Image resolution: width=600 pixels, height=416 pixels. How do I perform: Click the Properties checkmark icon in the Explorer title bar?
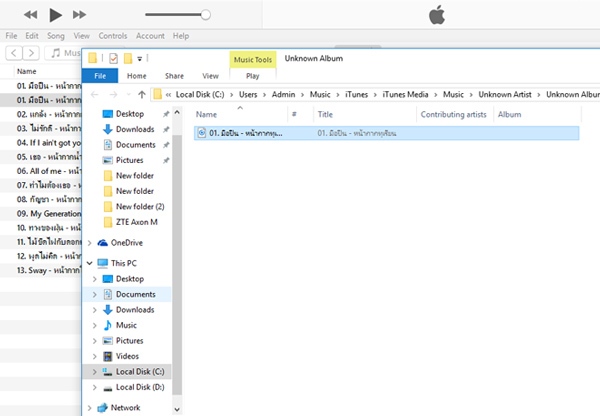tap(113, 59)
